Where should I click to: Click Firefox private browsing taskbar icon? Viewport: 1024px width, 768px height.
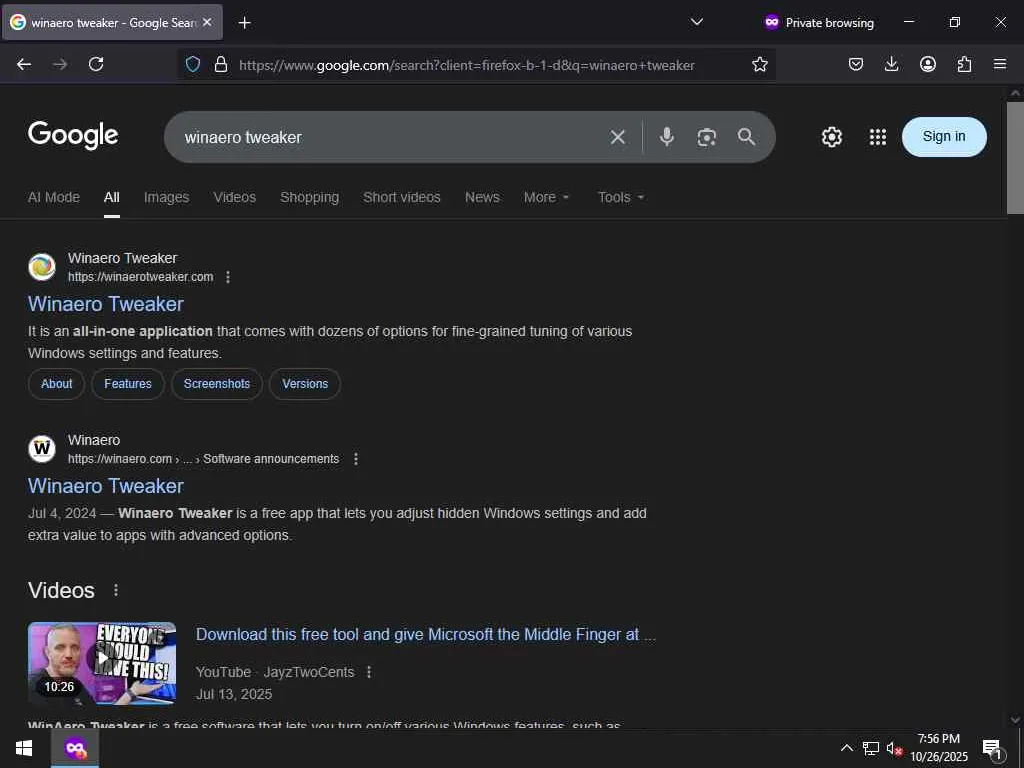[x=75, y=748]
